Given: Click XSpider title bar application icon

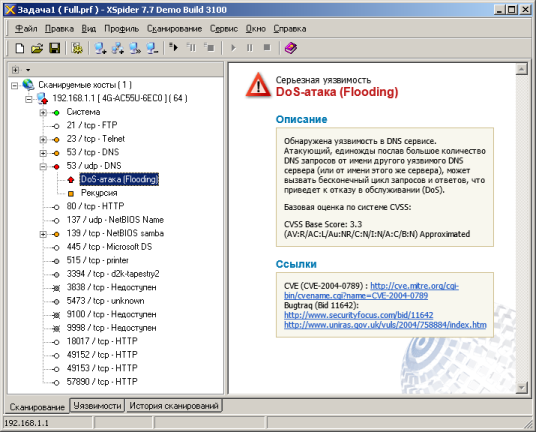Looking at the screenshot, I should click(10, 10).
